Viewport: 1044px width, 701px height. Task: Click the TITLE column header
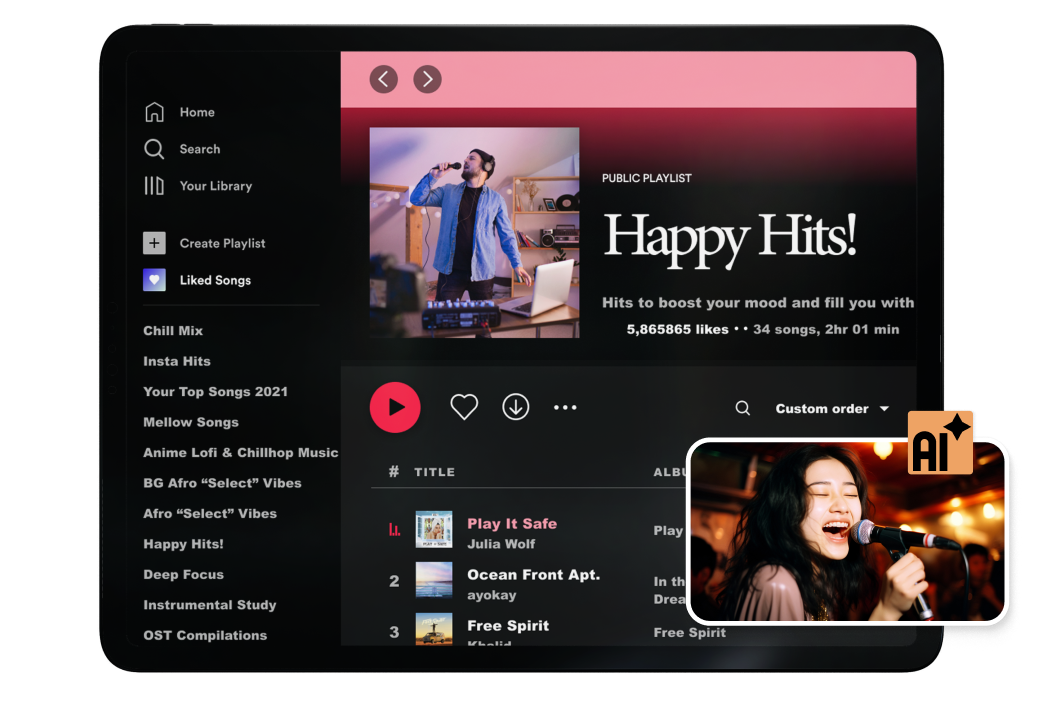coord(435,472)
